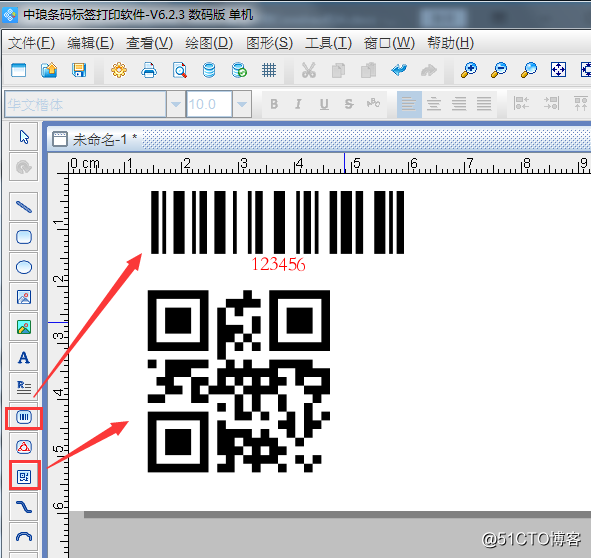Select the curve drawing tool
Image resolution: width=591 pixels, height=558 pixels.
pyautogui.click(x=24, y=507)
